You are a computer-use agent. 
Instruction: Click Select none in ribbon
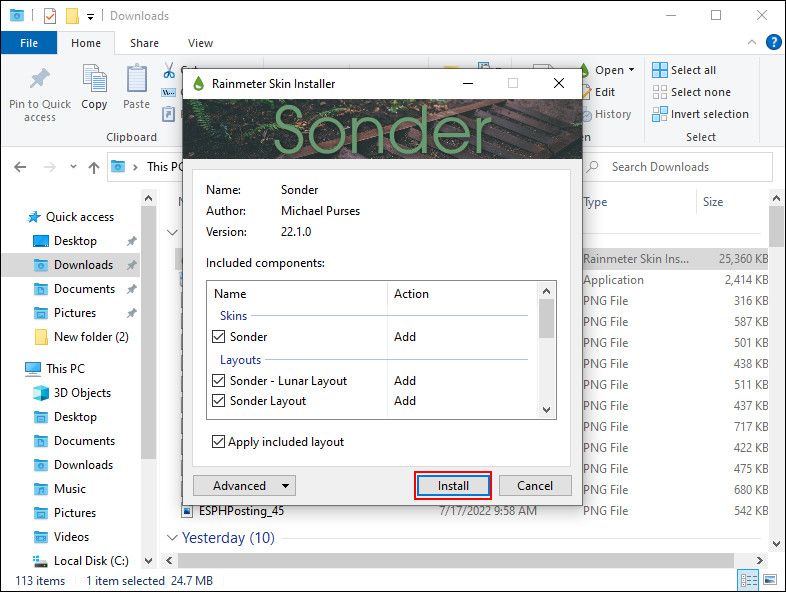click(x=691, y=92)
